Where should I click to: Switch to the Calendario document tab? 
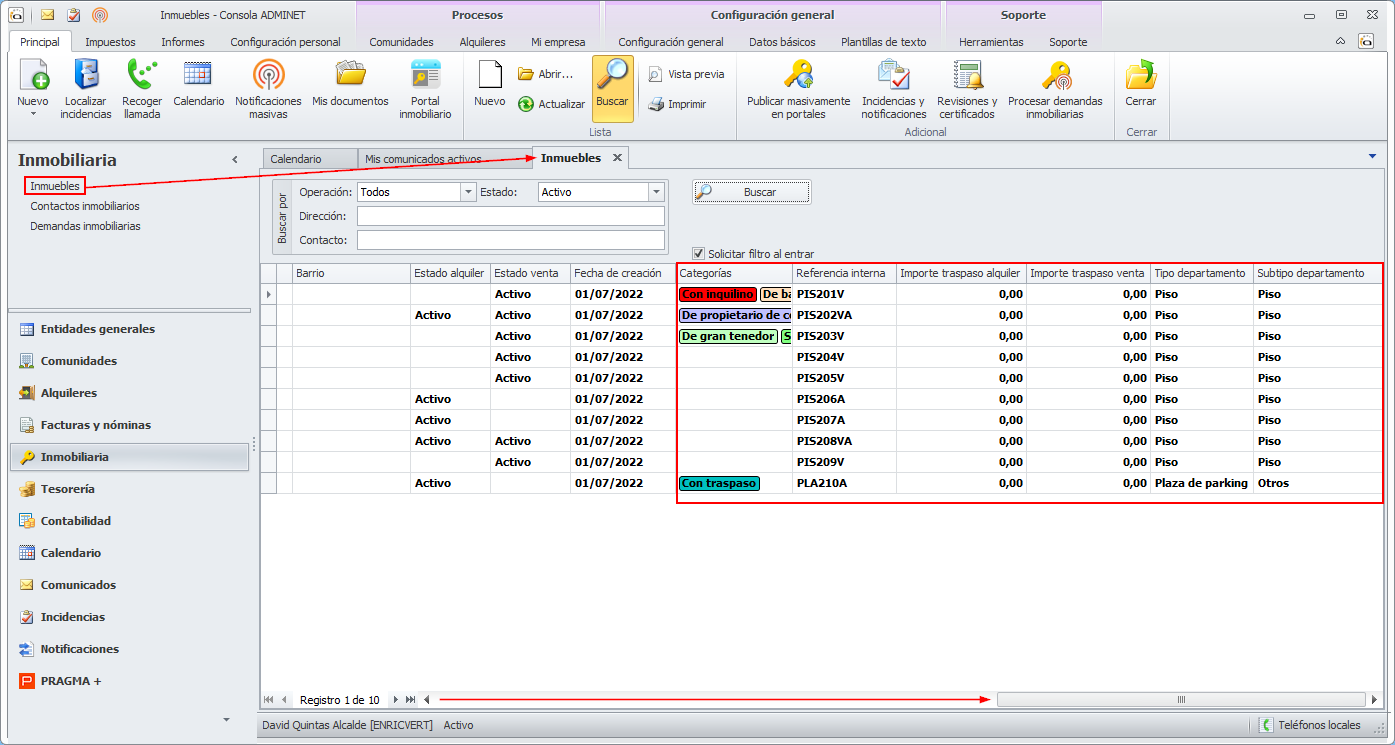click(297, 159)
